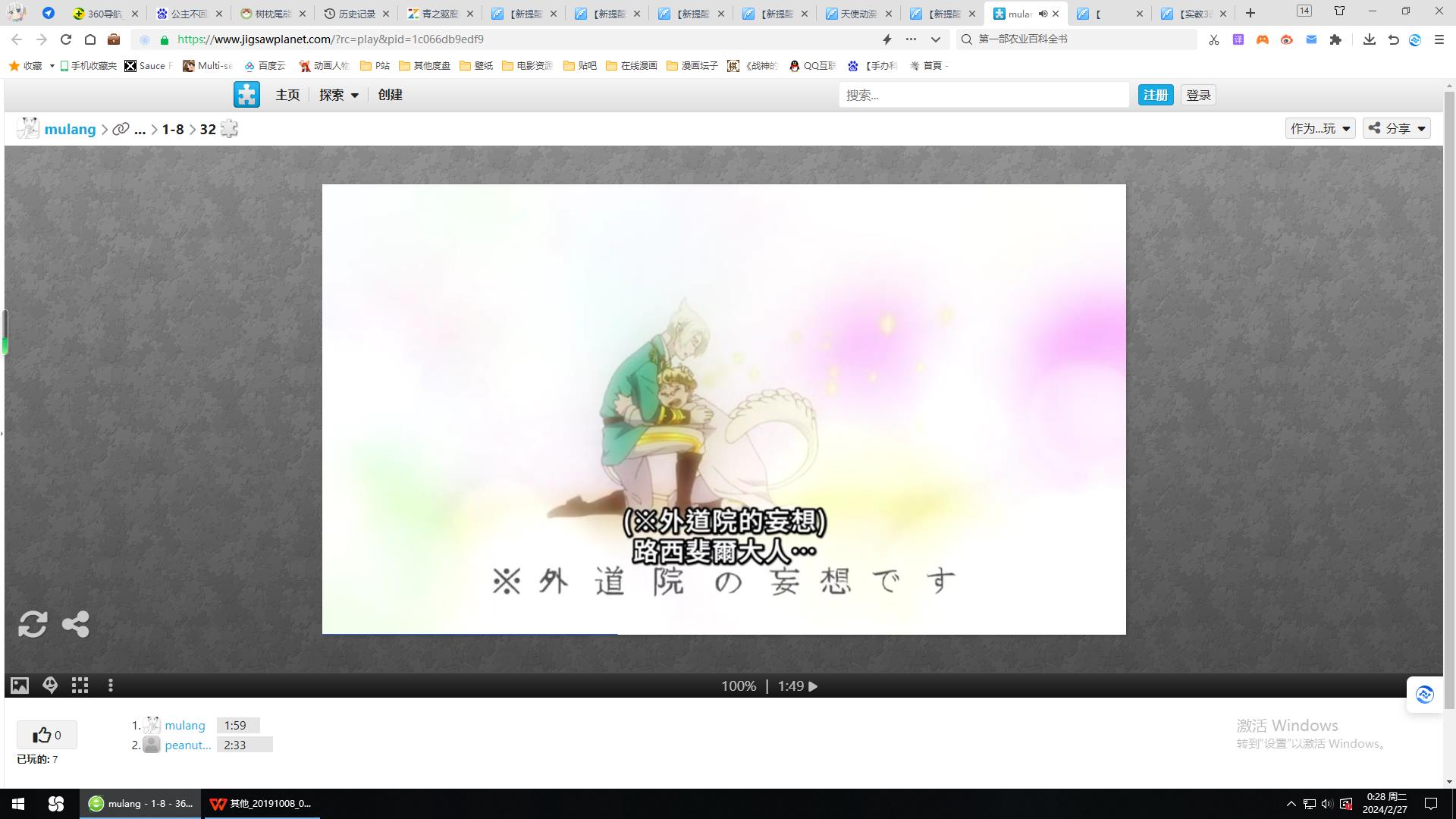Show the puzzle image preview icon
This screenshot has width=1456, height=819.
20,686
